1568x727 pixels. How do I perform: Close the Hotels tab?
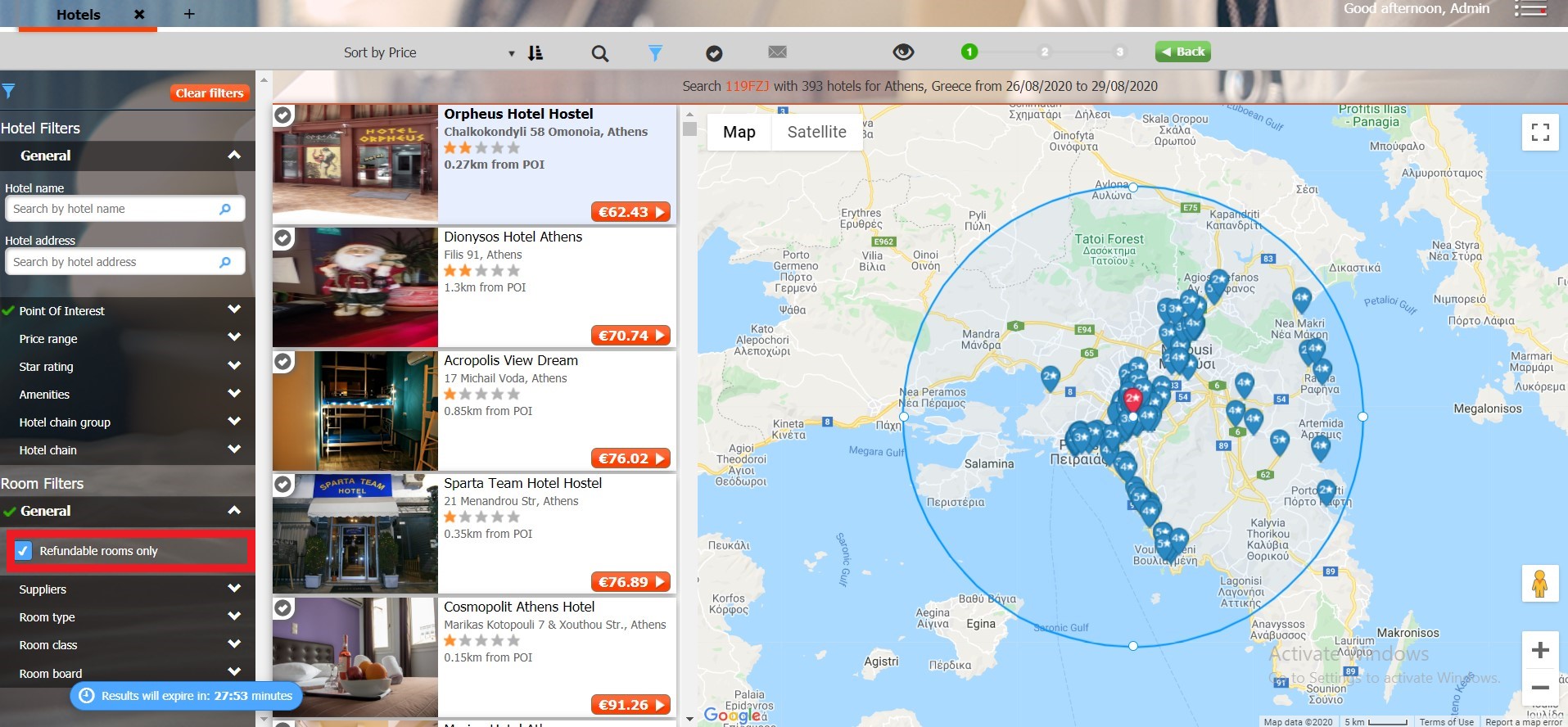(x=139, y=14)
